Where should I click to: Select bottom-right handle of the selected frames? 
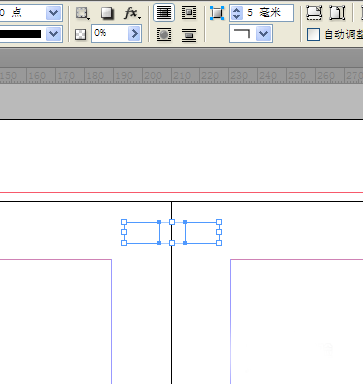click(219, 243)
